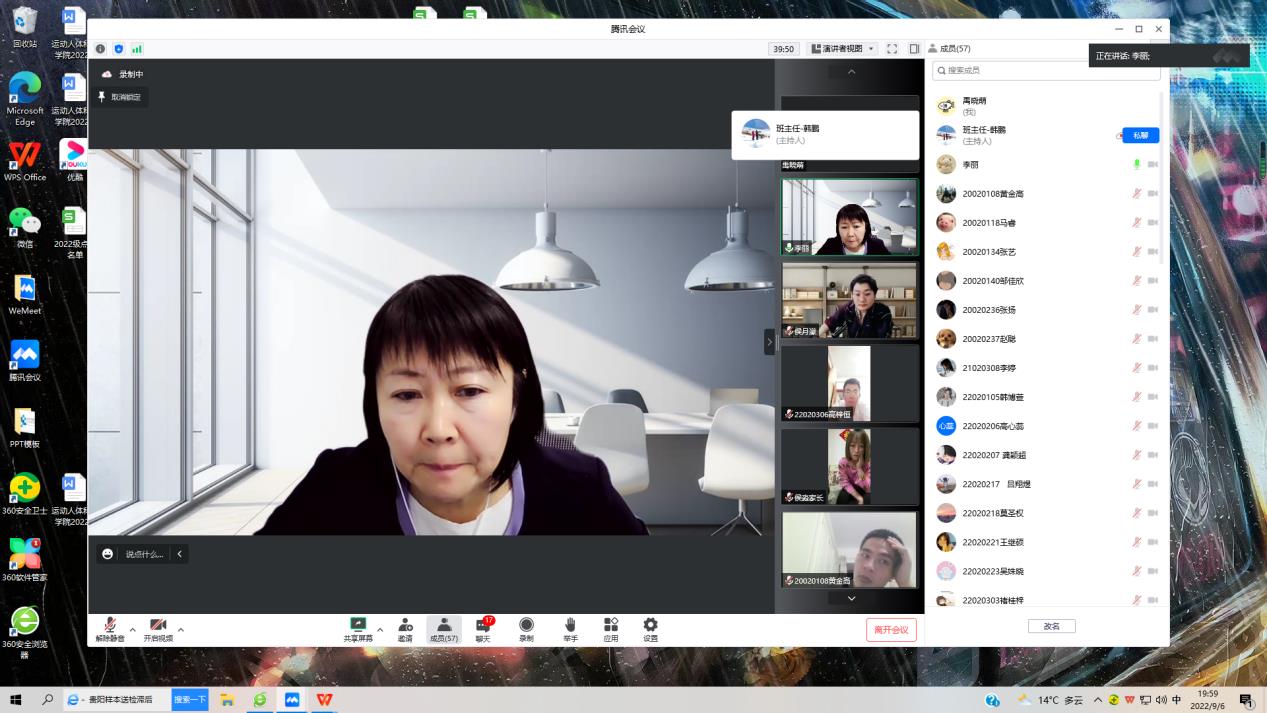Open 回收站 Recycle Bin desktop icon
The image size is (1267, 713).
25,28
